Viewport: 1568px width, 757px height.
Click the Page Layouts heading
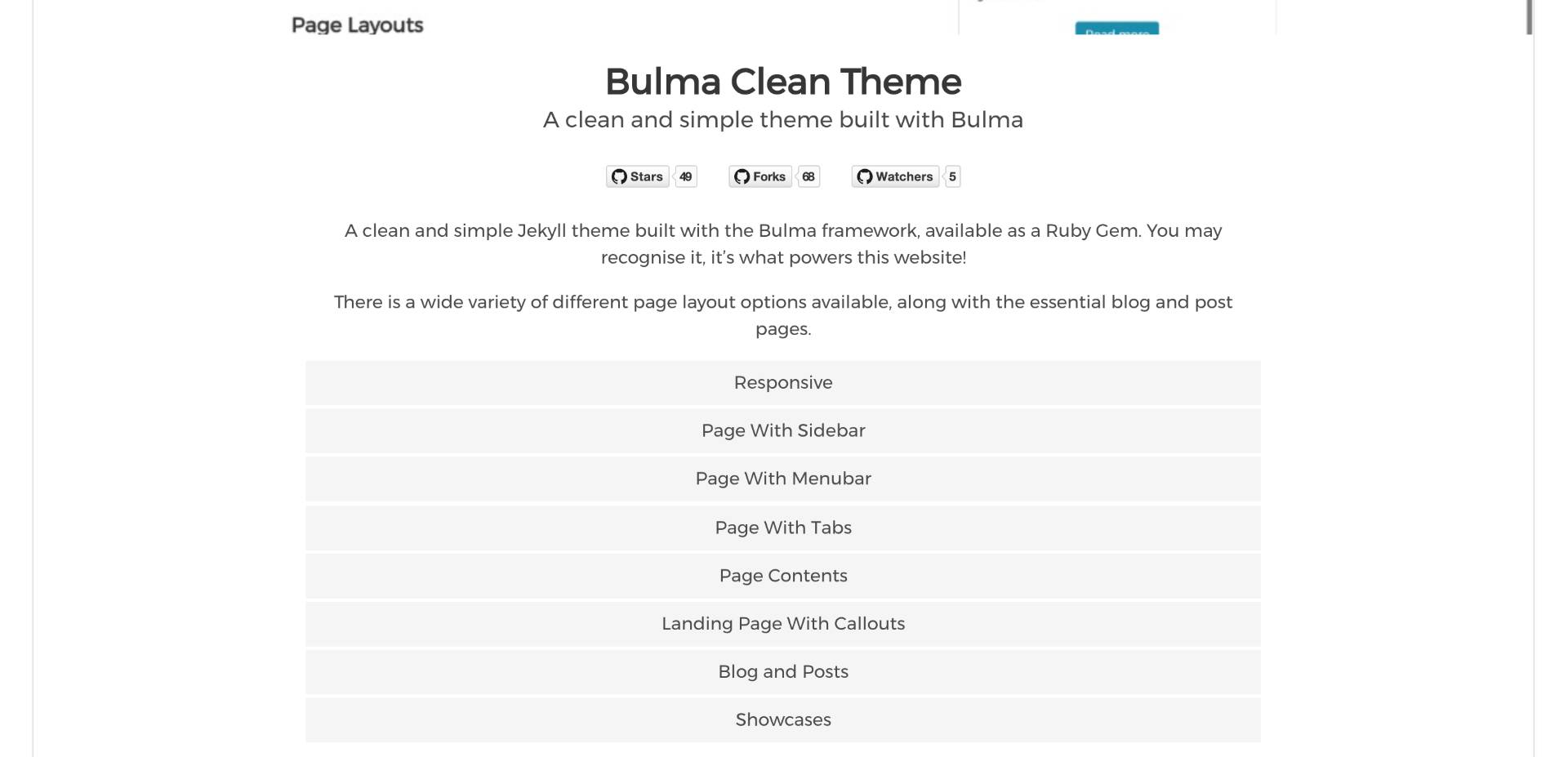point(358,25)
